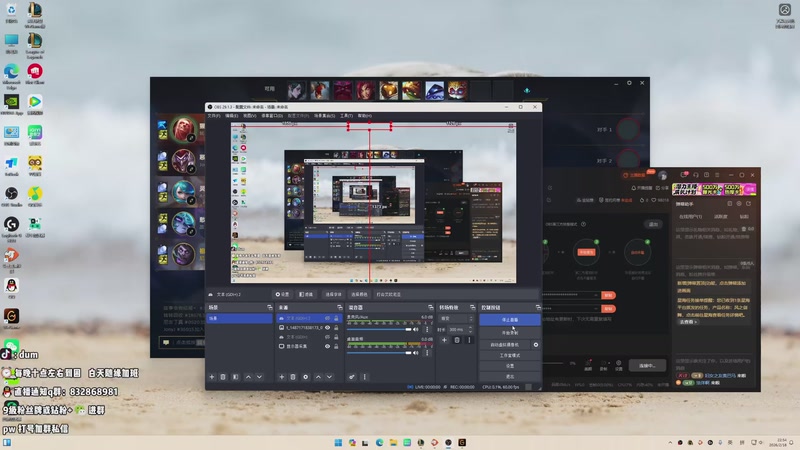Add a new scene with the plus icon
This screenshot has height=450, width=800.
[x=211, y=377]
